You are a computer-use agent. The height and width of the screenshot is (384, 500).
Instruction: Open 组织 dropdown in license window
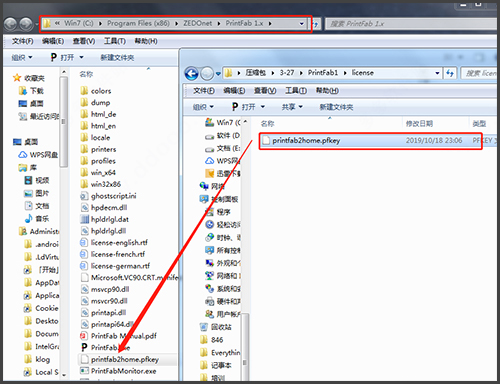[x=203, y=107]
